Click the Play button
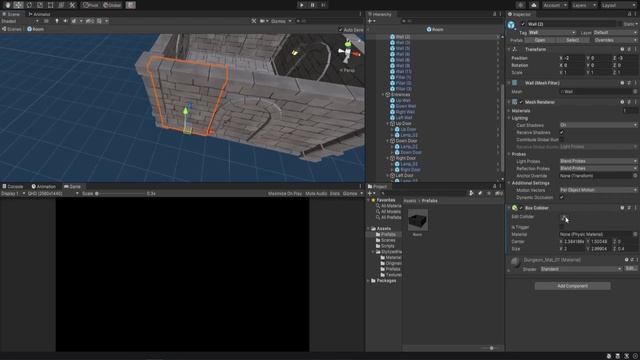 [x=302, y=5]
